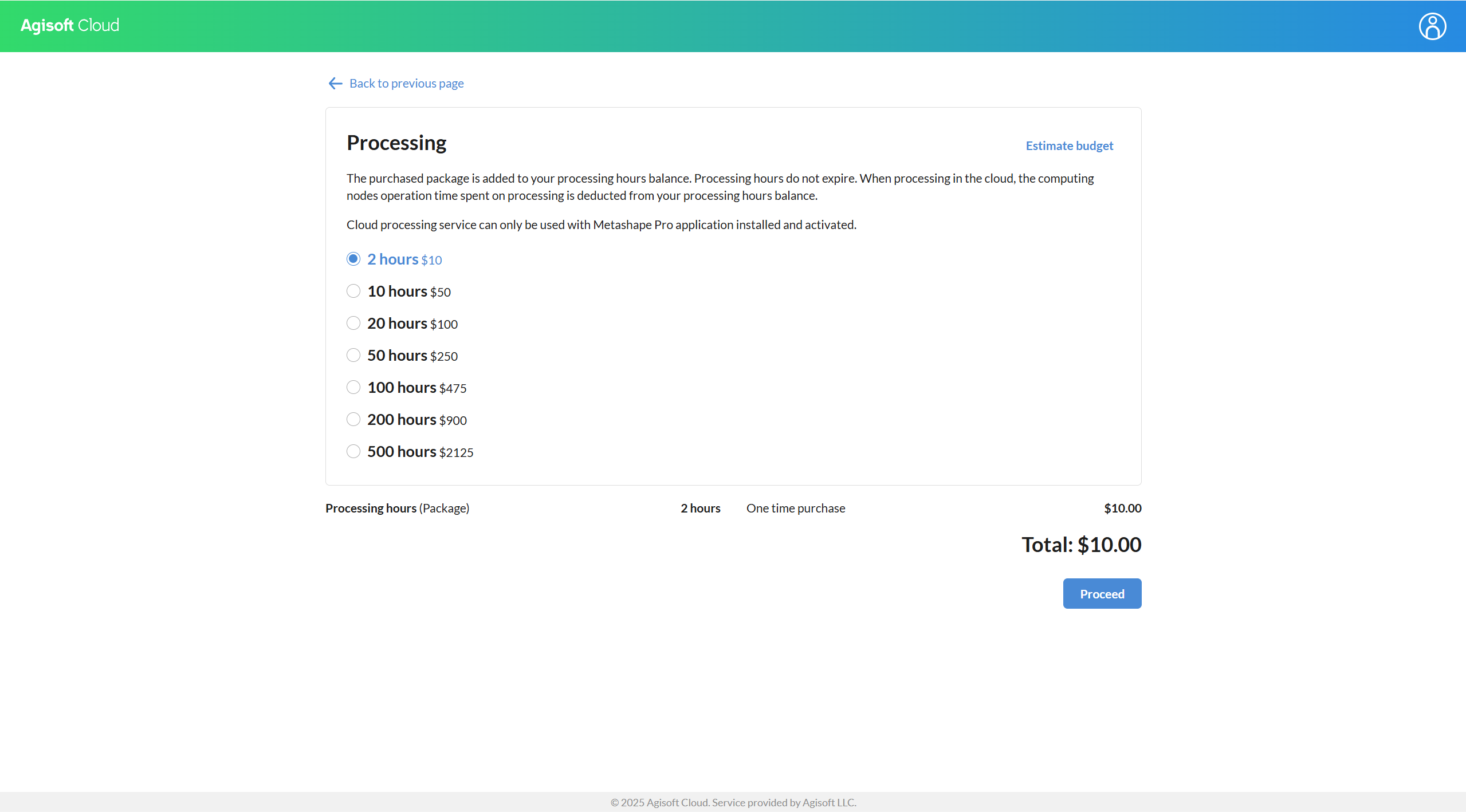Viewport: 1466px width, 812px height.
Task: Open the Estimate budget link
Action: [1069, 145]
